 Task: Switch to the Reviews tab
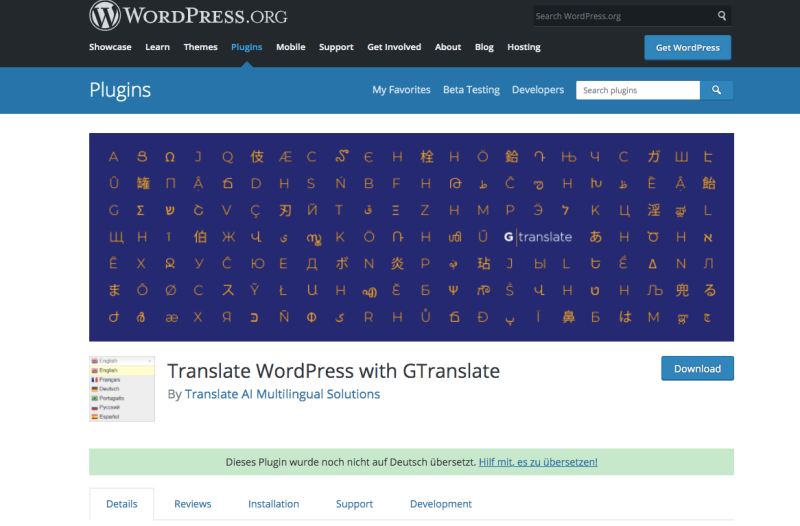192,504
